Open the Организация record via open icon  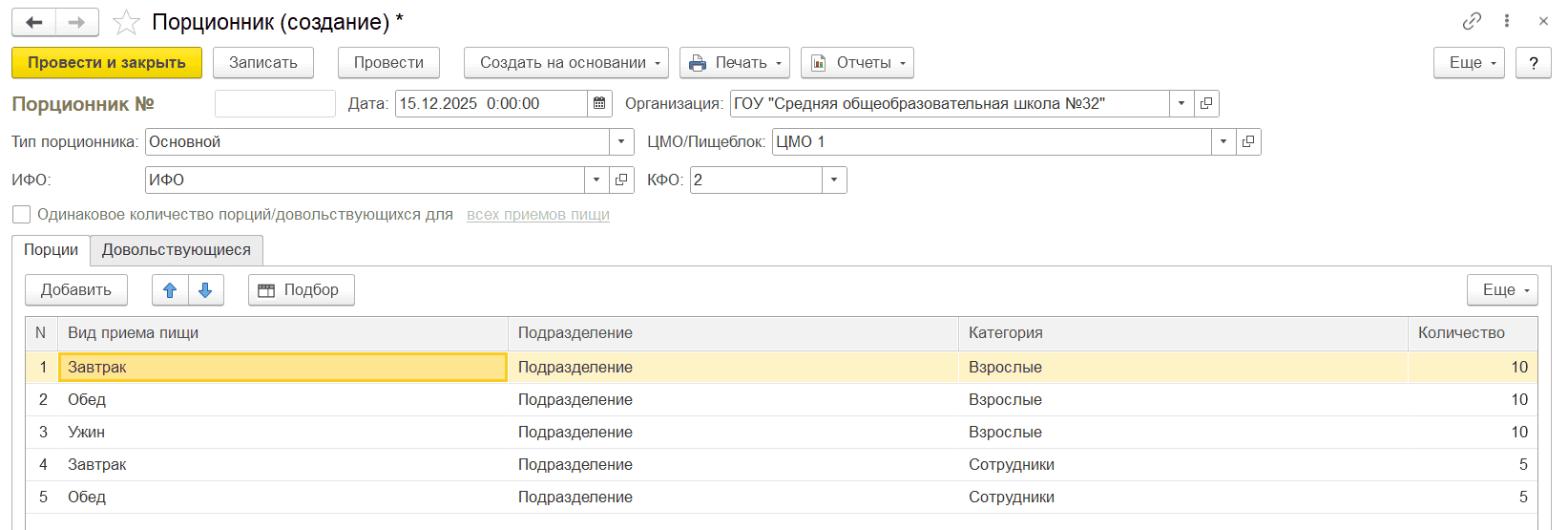[x=1206, y=103]
